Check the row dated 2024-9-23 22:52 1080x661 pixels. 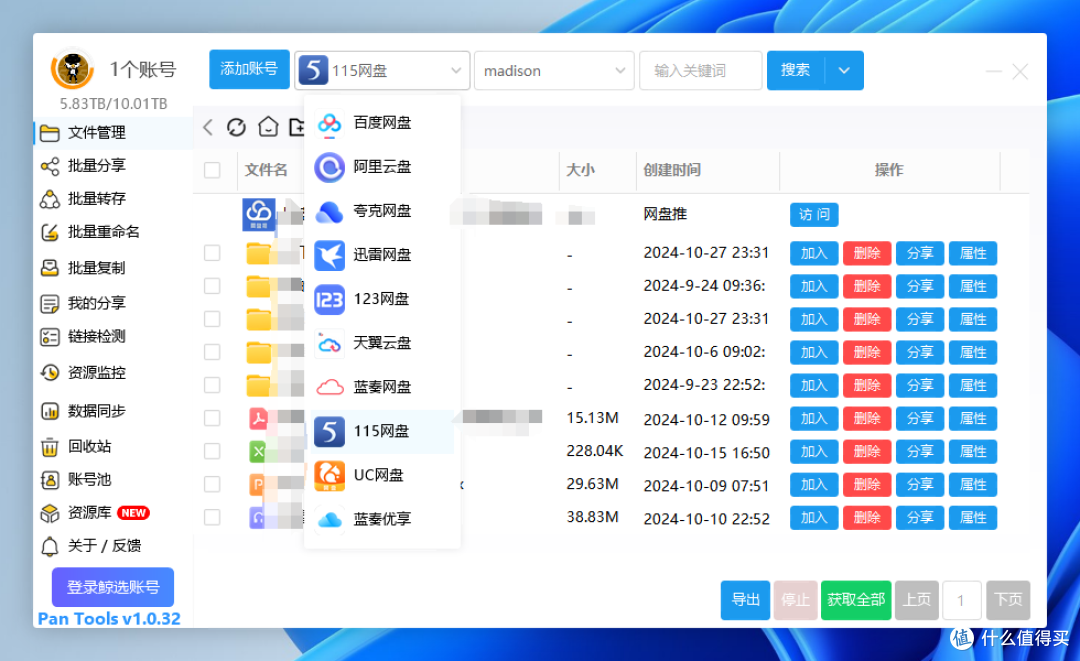click(212, 385)
